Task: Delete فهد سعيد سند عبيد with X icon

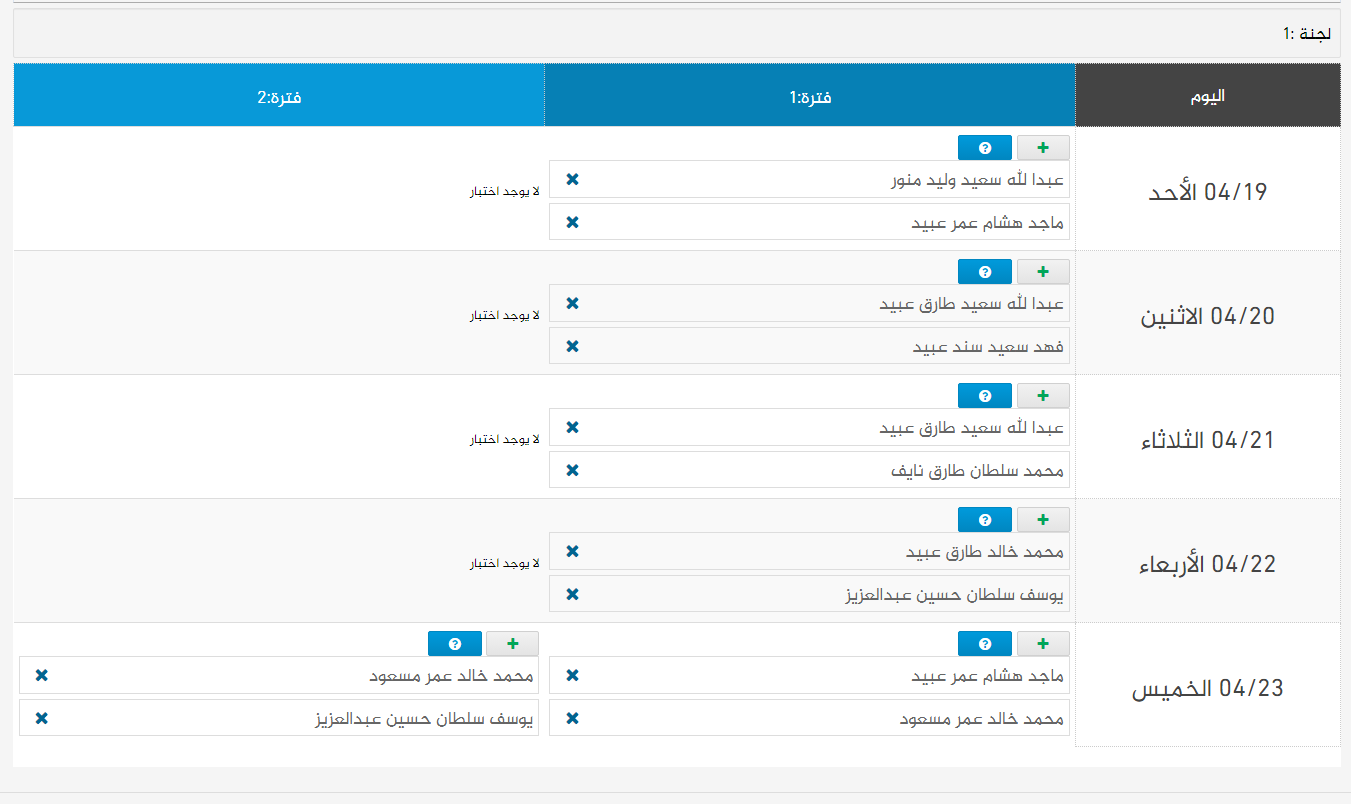Action: click(572, 346)
